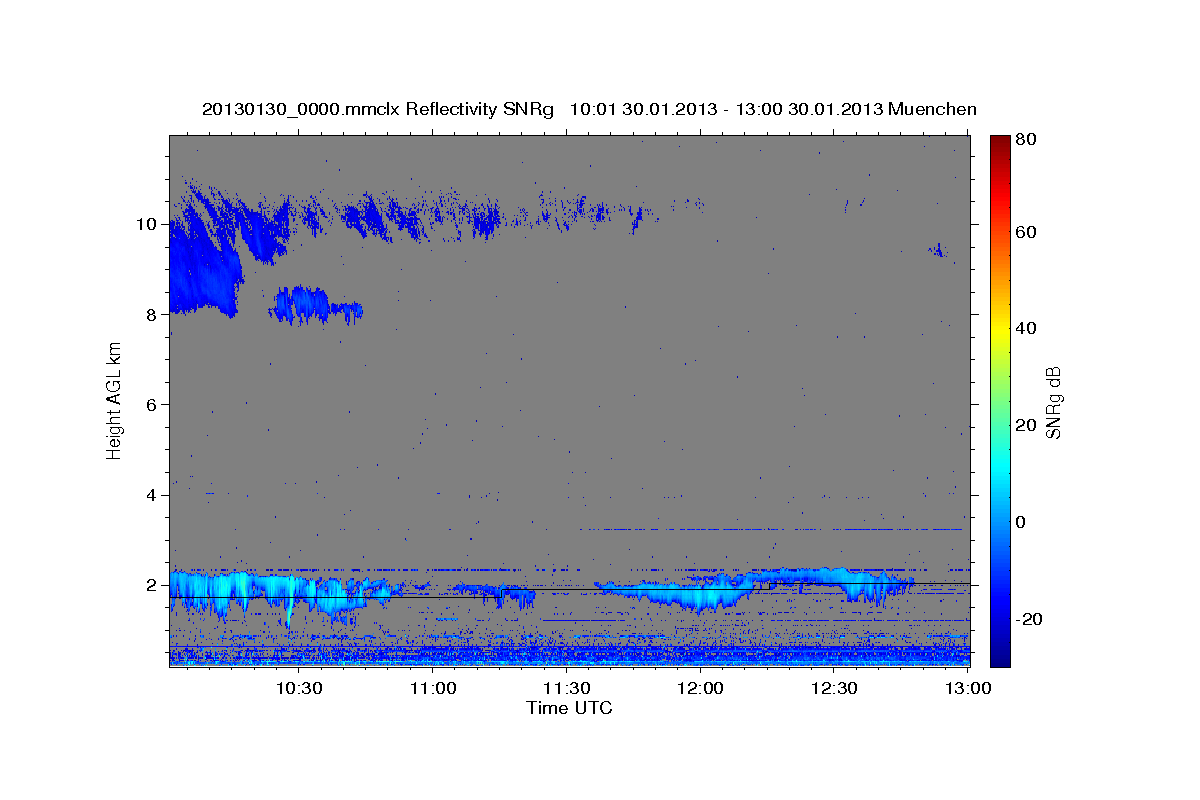Click the height tick label 4
This screenshot has width=1200, height=800.
pyautogui.click(x=152, y=495)
